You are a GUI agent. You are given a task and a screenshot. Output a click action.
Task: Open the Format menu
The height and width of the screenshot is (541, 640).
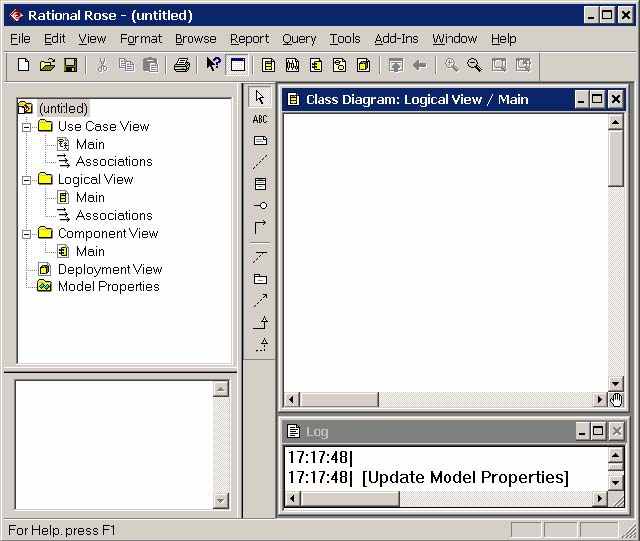tap(140, 39)
